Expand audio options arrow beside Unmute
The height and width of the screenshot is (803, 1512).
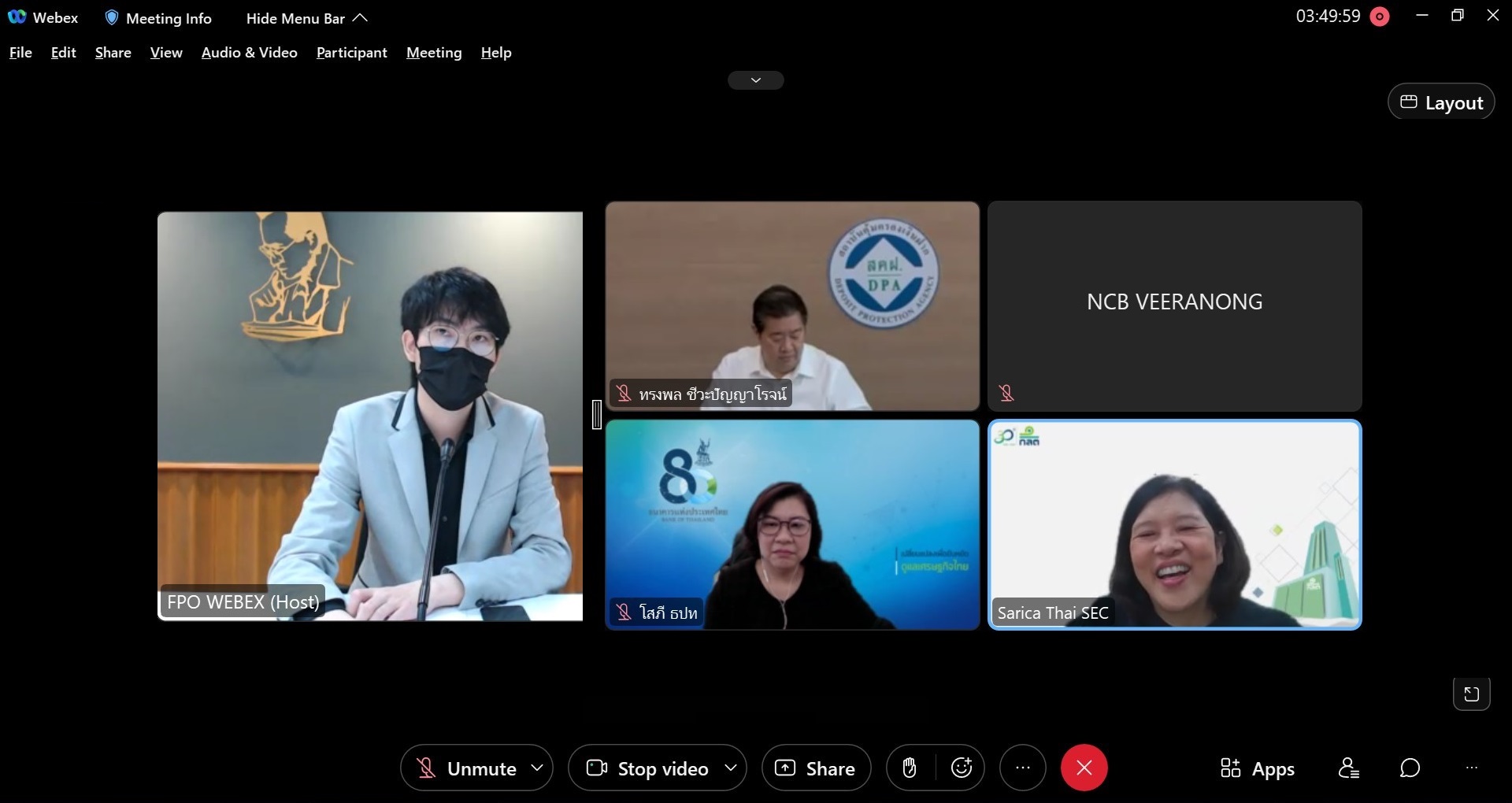pos(537,768)
